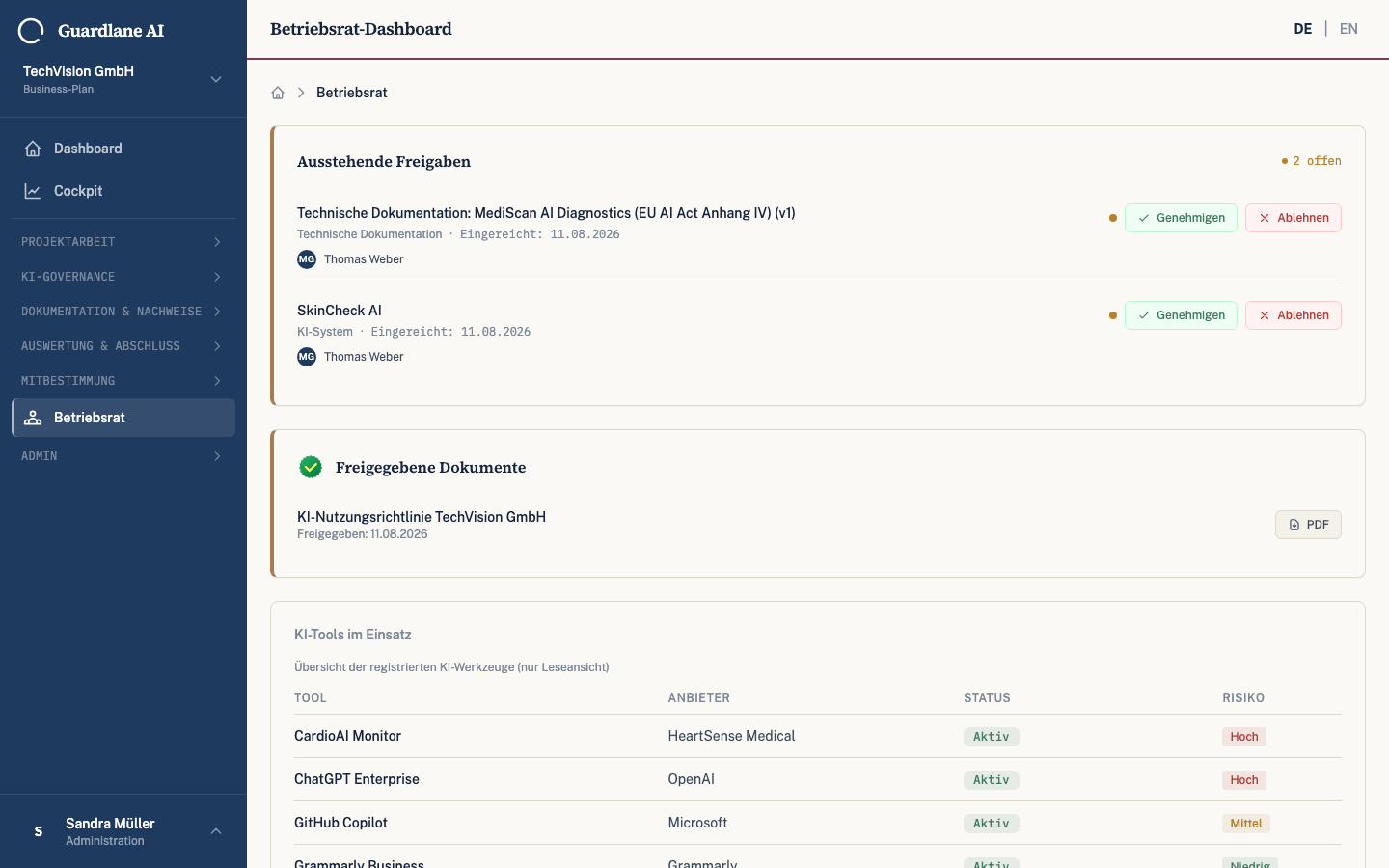Click the Dashboard house icon in sidebar
Image resolution: width=1389 pixels, height=868 pixels.
pos(33,149)
